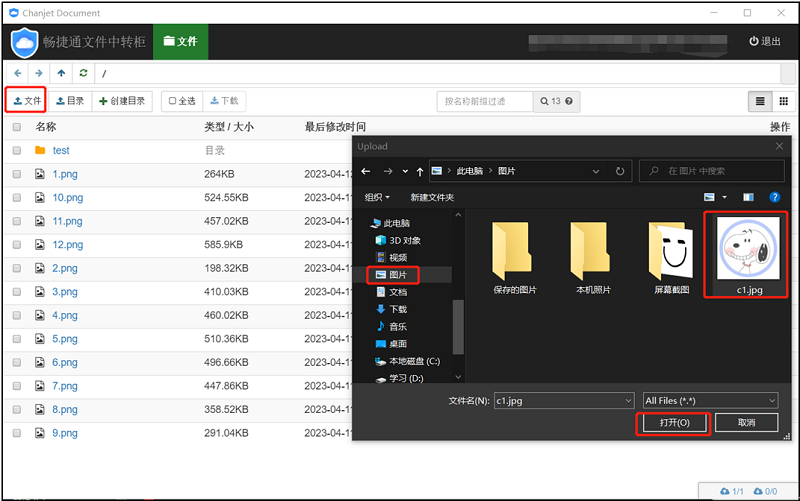
Task: Expand the file name combo box
Action: (x=627, y=400)
